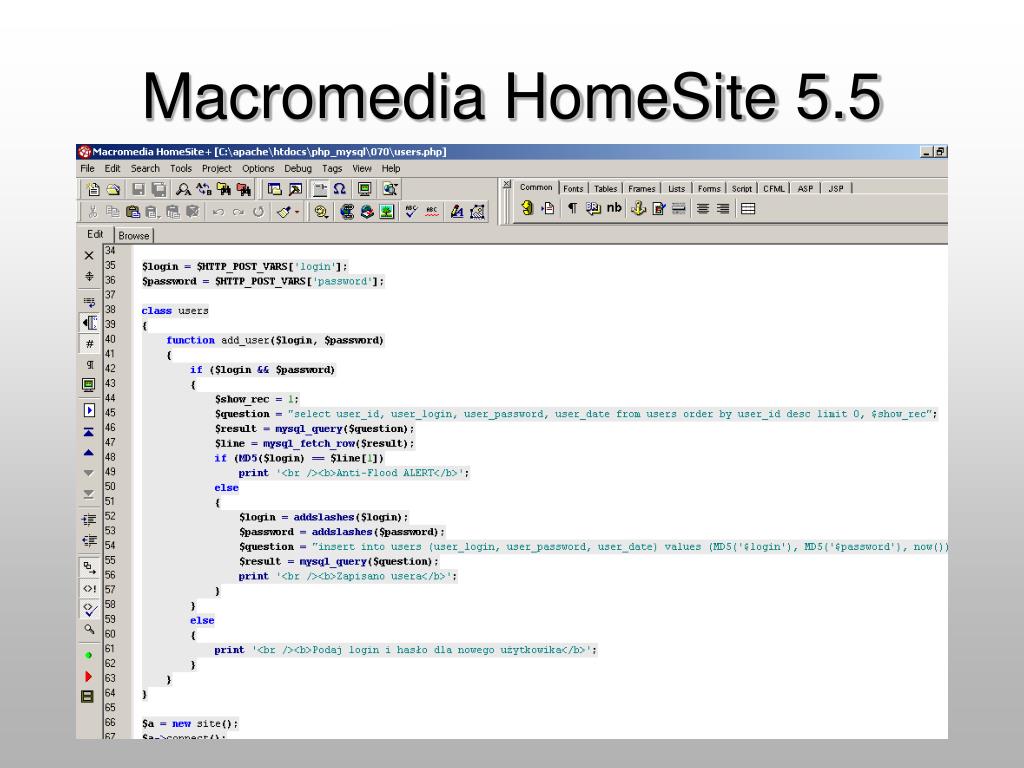Open Extended Replace red folder icon
Viewport: 1024px width, 768px height.
[244, 189]
